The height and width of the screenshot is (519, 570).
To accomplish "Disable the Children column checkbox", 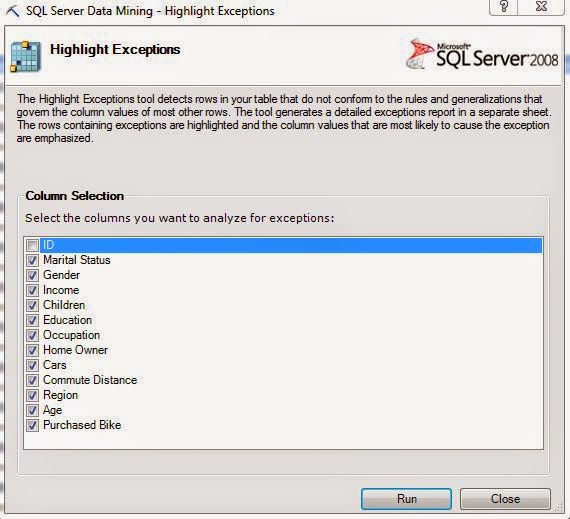I will coord(32,305).
